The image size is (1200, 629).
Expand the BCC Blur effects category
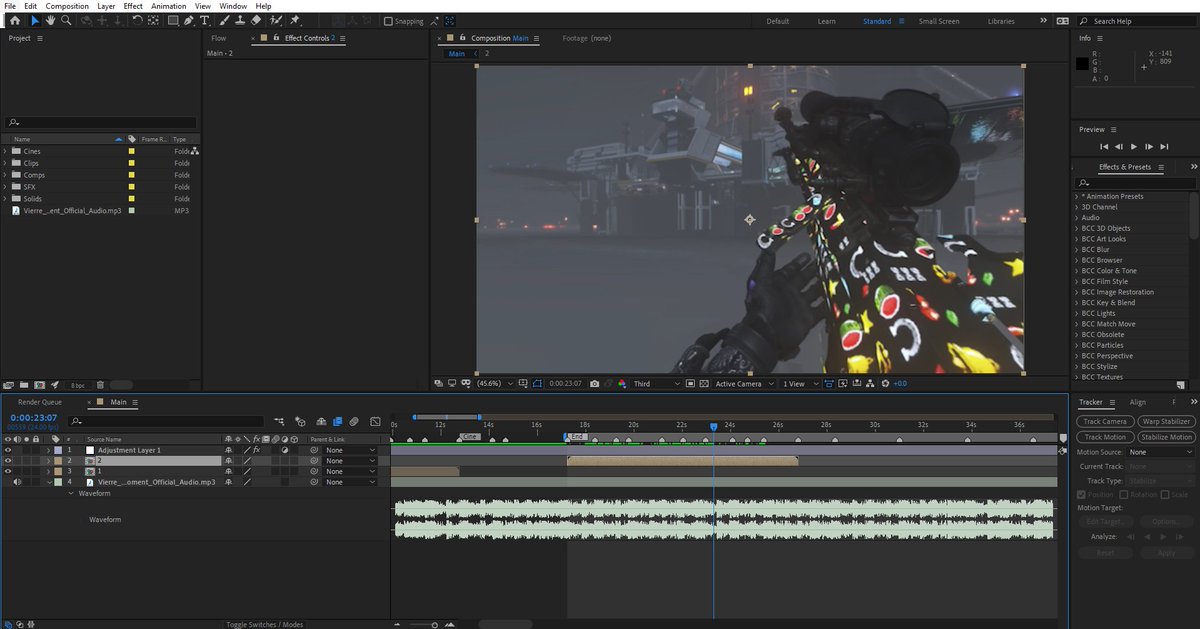point(1077,250)
